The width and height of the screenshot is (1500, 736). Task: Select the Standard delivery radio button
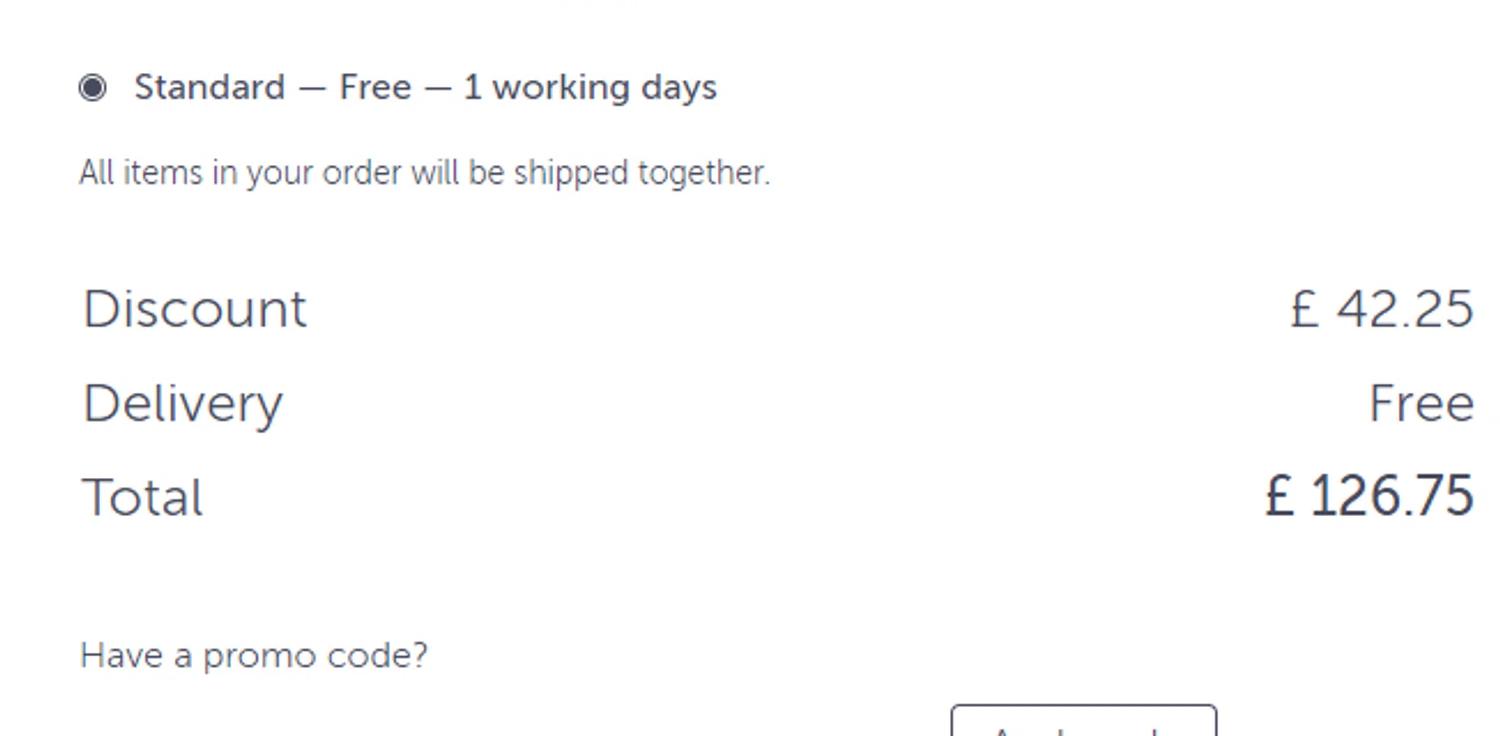pyautogui.click(x=93, y=88)
